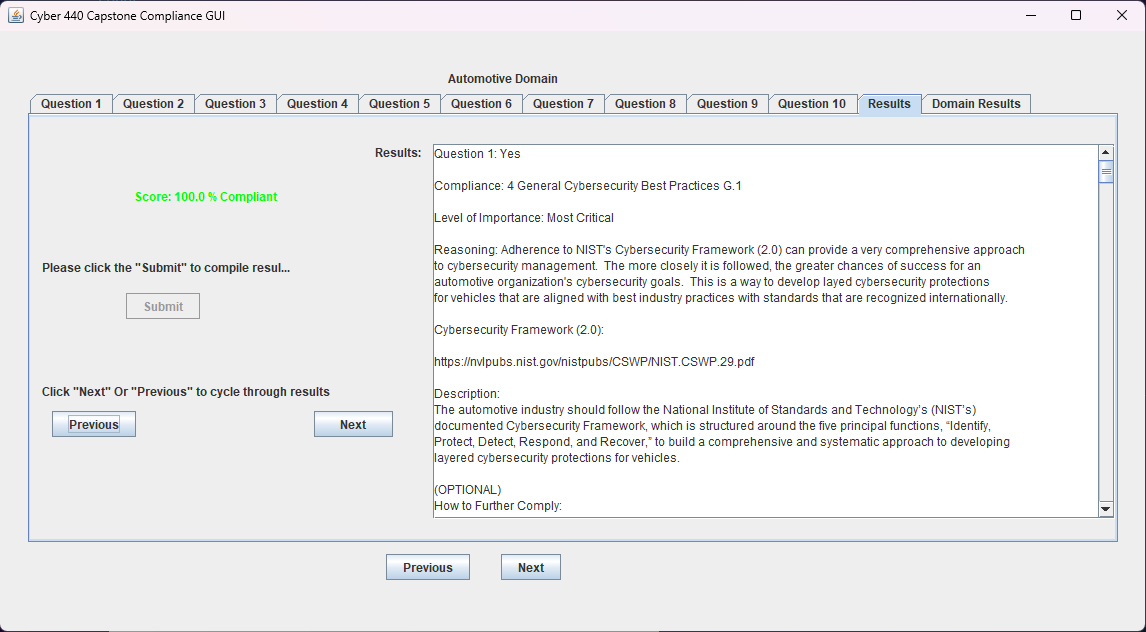Select the Results tab
Viewport: 1146px width, 632px height.
click(889, 104)
